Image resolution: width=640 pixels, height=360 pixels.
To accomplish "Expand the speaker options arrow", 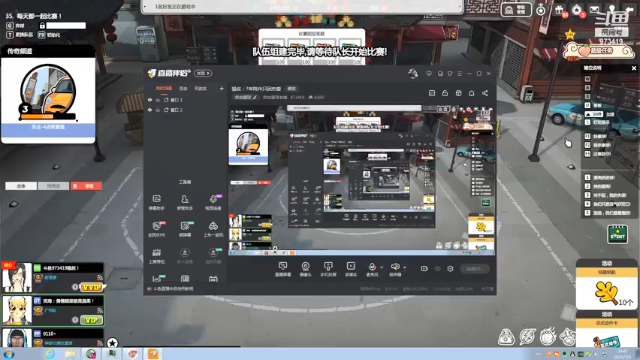I will 404,268.
